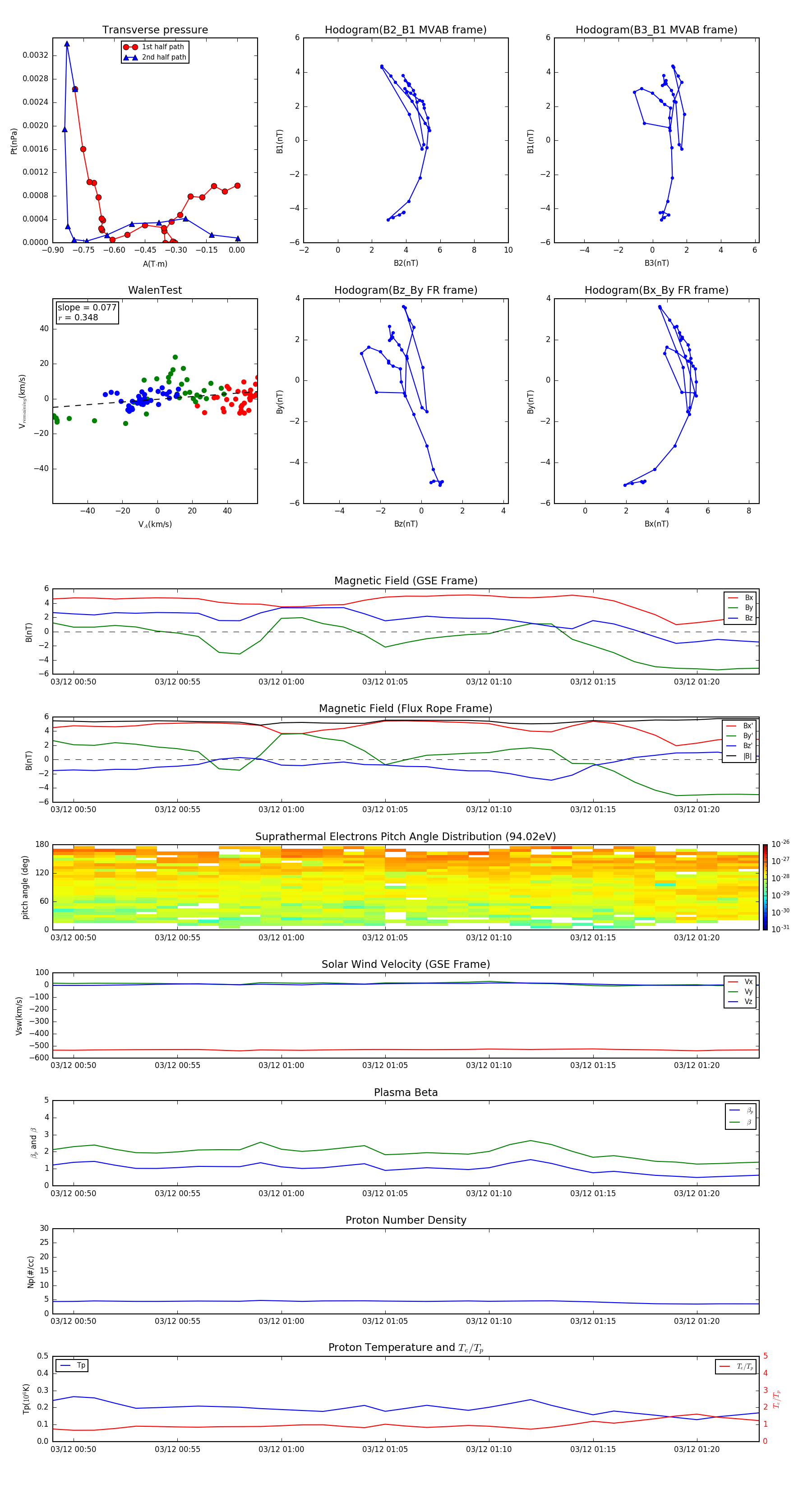Click the "Hodogram(B2_B1 MVAB frame)" title

tap(406, 29)
